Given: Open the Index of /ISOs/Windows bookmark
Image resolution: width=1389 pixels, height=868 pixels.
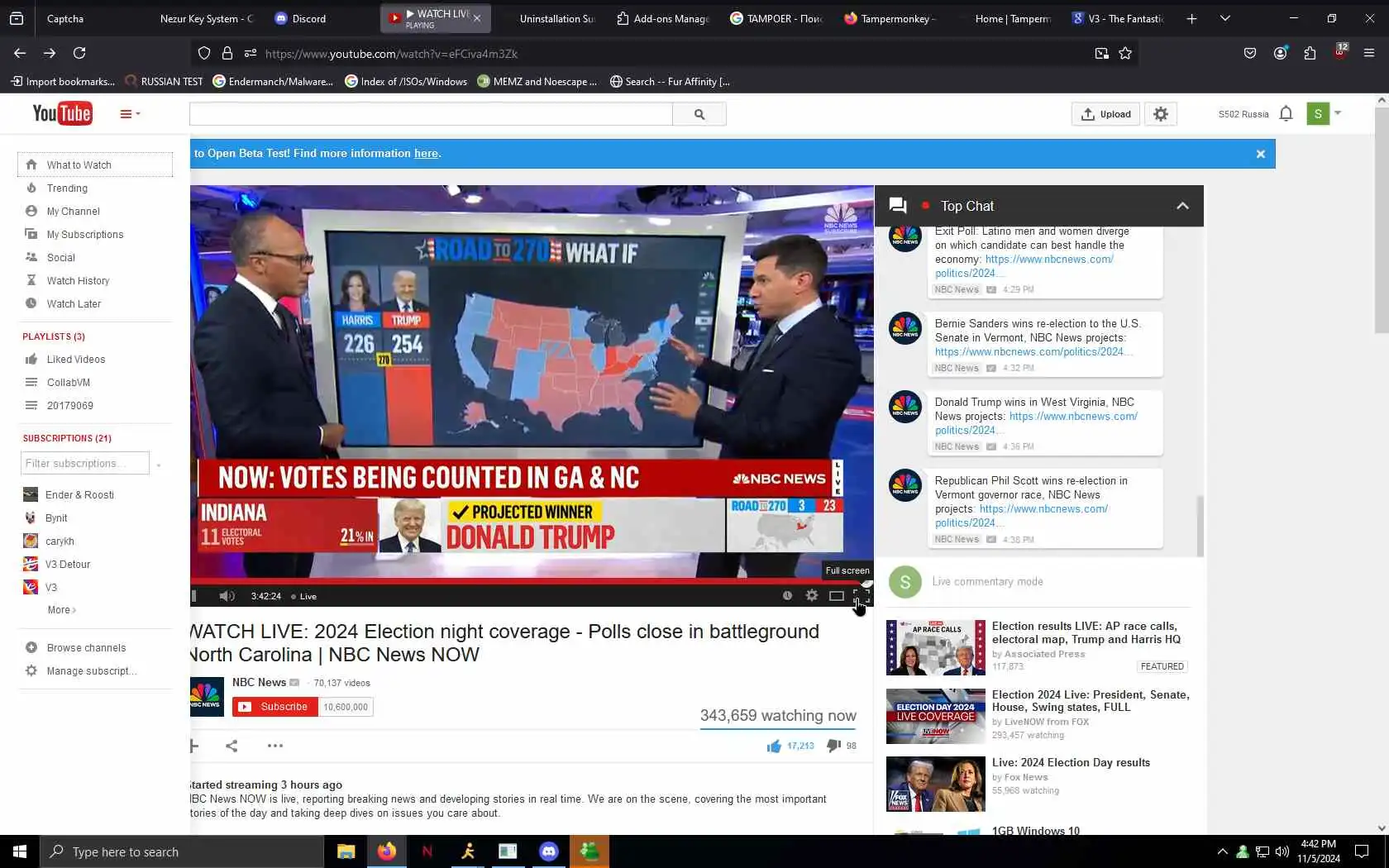Looking at the screenshot, I should pos(406,81).
